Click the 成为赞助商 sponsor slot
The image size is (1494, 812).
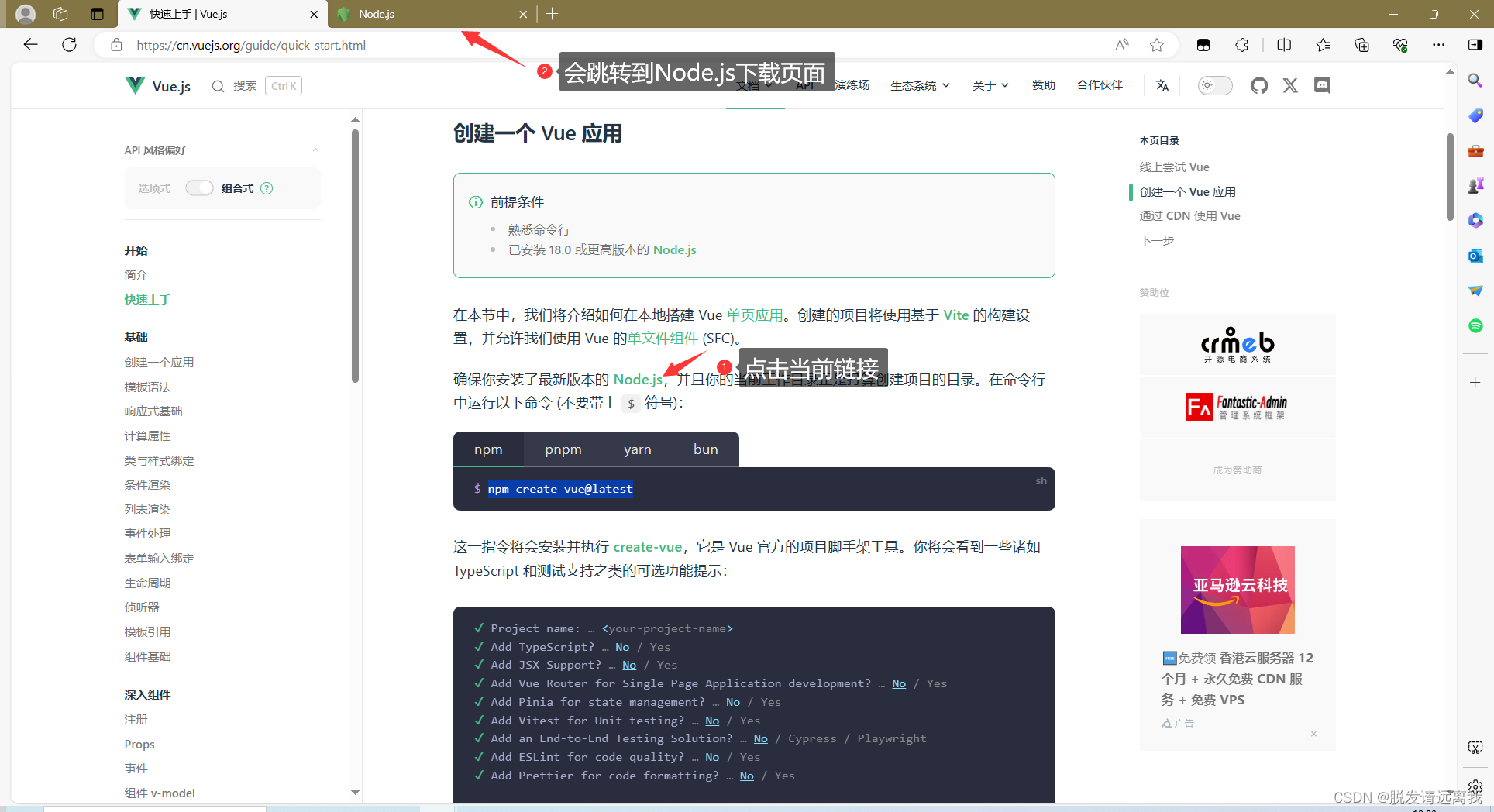click(x=1237, y=470)
